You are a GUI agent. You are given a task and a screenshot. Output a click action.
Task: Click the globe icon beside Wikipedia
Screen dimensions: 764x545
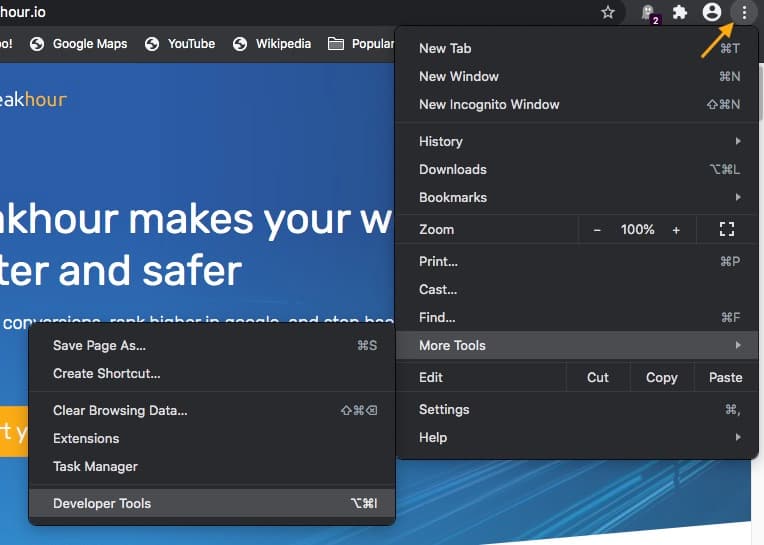240,44
